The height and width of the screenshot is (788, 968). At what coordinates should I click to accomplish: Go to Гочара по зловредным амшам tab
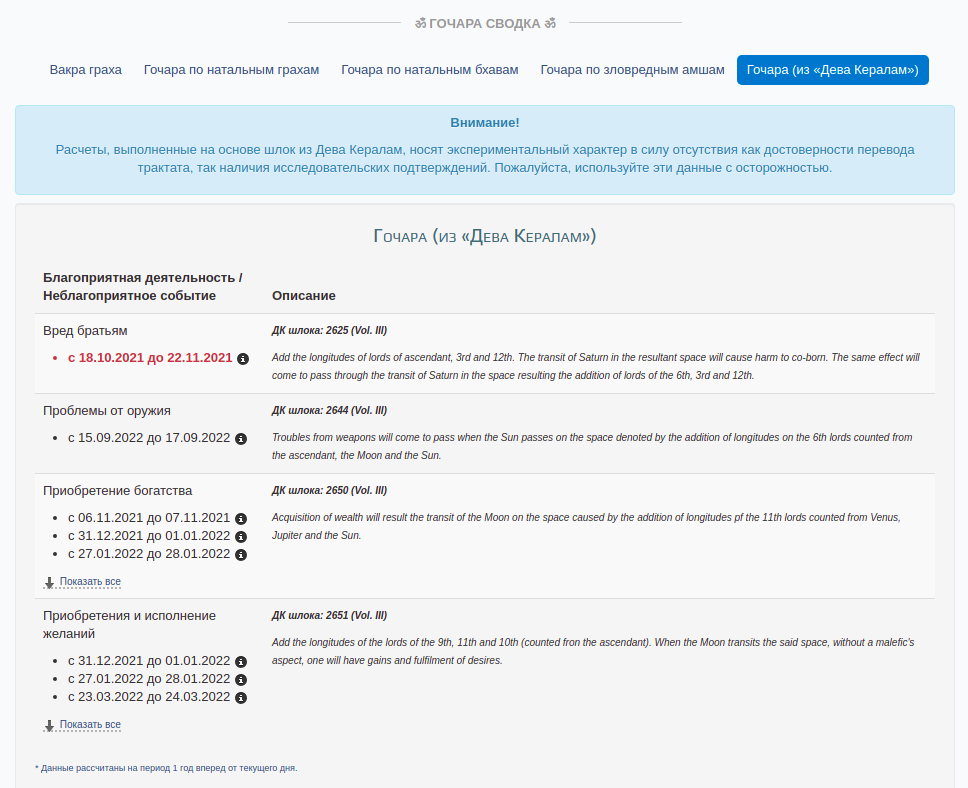click(633, 70)
